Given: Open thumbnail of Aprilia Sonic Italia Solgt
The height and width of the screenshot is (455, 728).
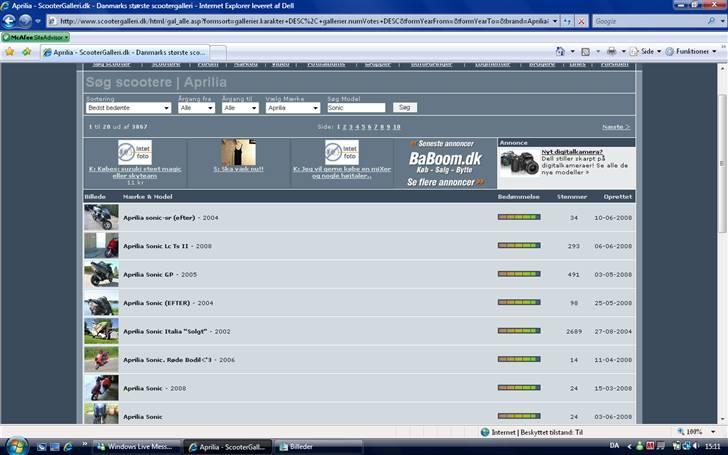Looking at the screenshot, I should pyautogui.click(x=101, y=331).
